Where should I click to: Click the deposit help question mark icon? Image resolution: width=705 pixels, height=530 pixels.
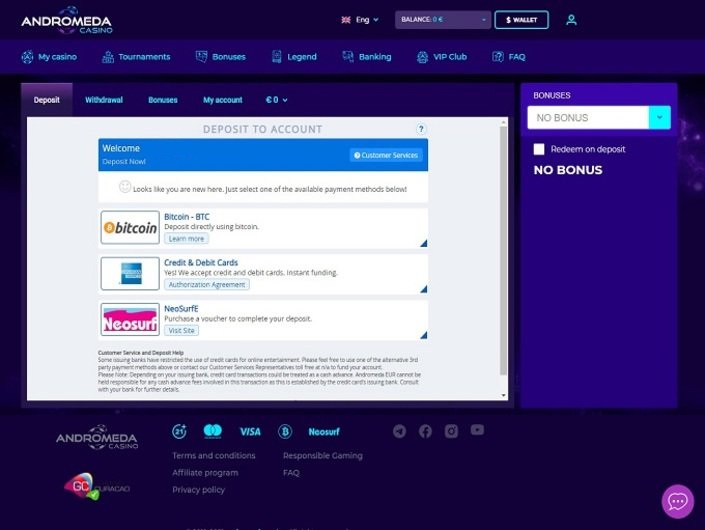tap(421, 129)
